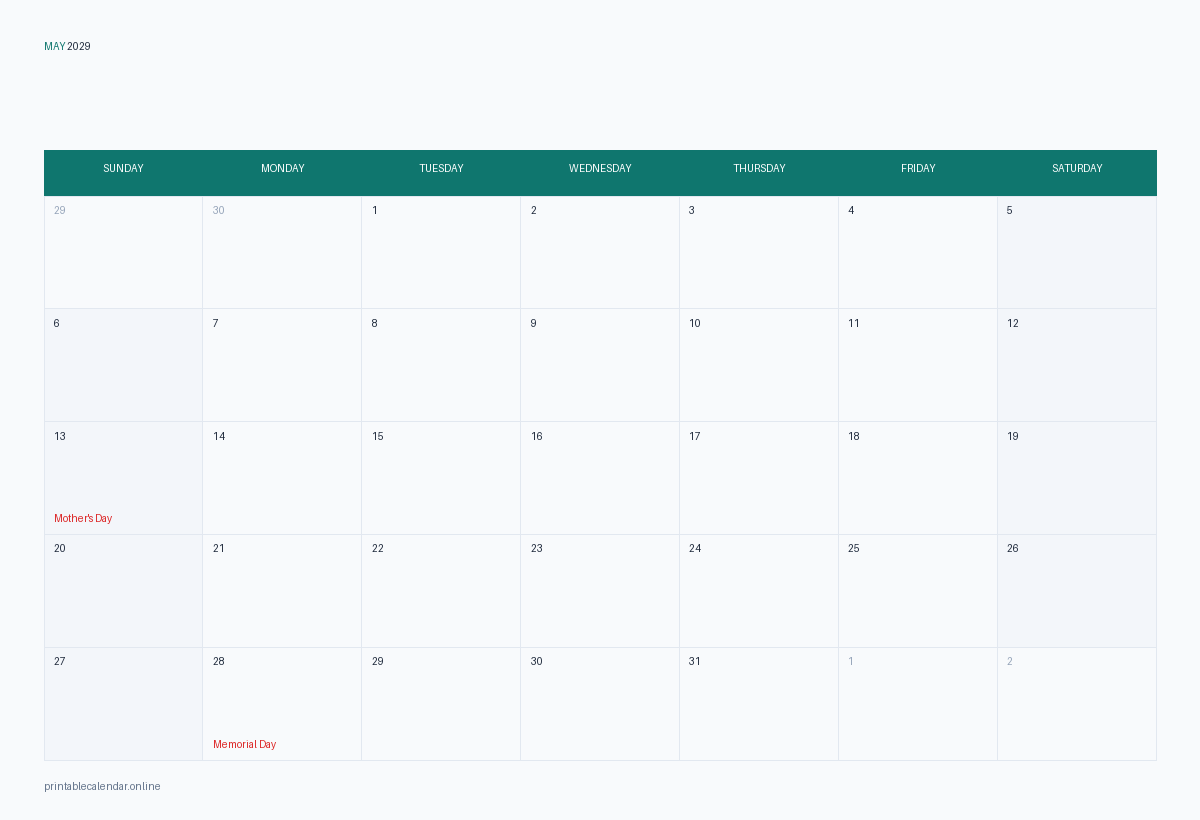1200x820 pixels.
Task: Click the MAY 2029 title text
Action: 67,46
